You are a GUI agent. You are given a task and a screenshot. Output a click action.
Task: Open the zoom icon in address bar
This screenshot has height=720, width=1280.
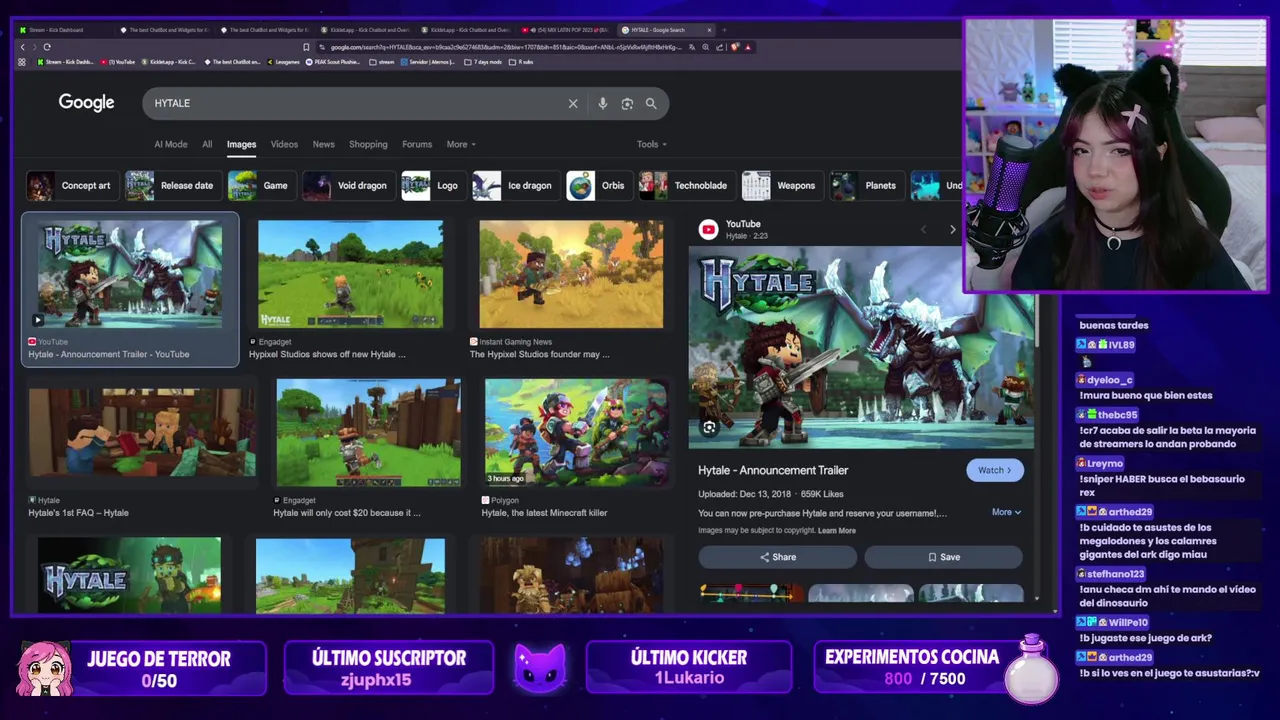tap(706, 47)
